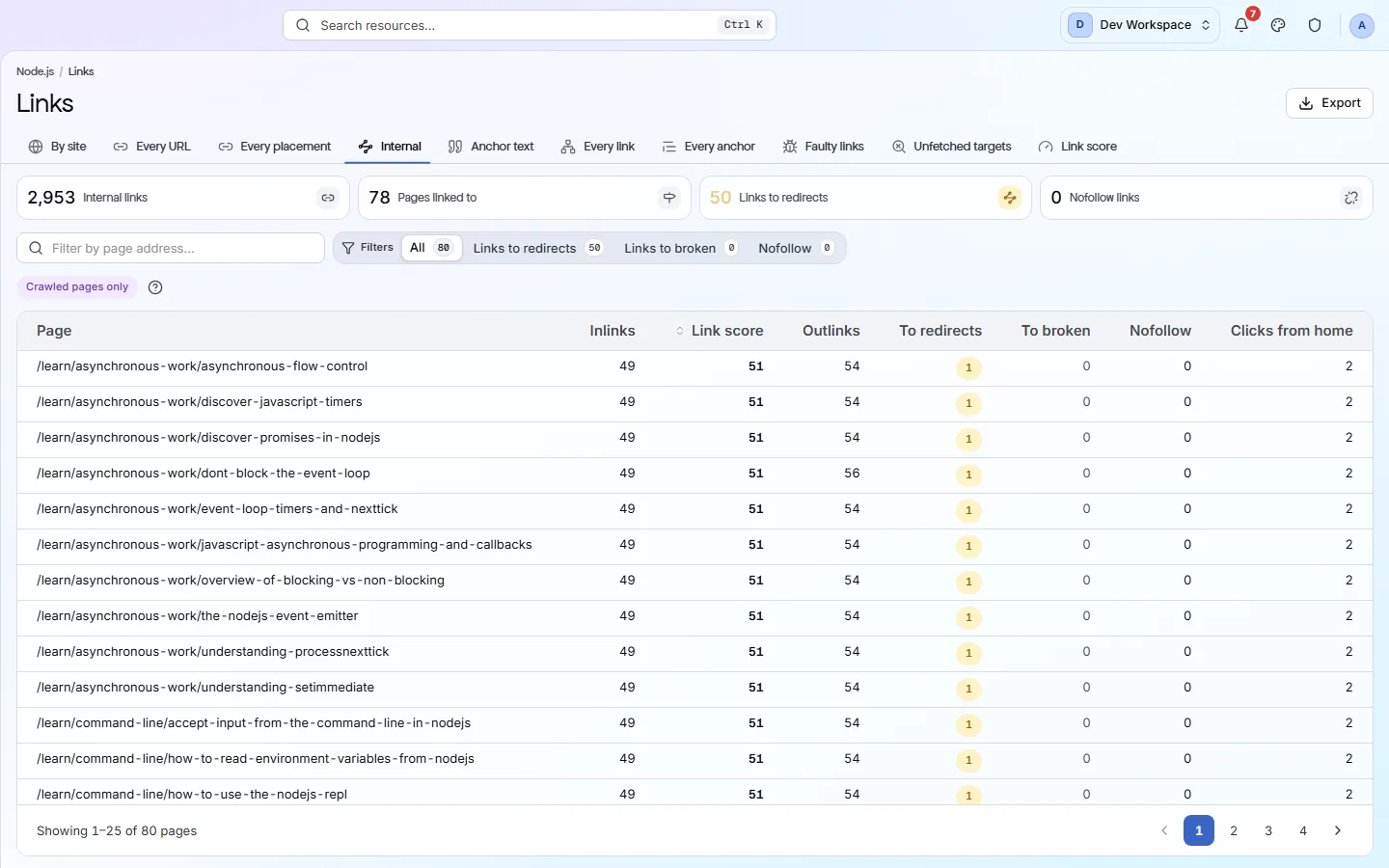1389x868 pixels.
Task: Click the search magnifier icon
Action: click(303, 25)
